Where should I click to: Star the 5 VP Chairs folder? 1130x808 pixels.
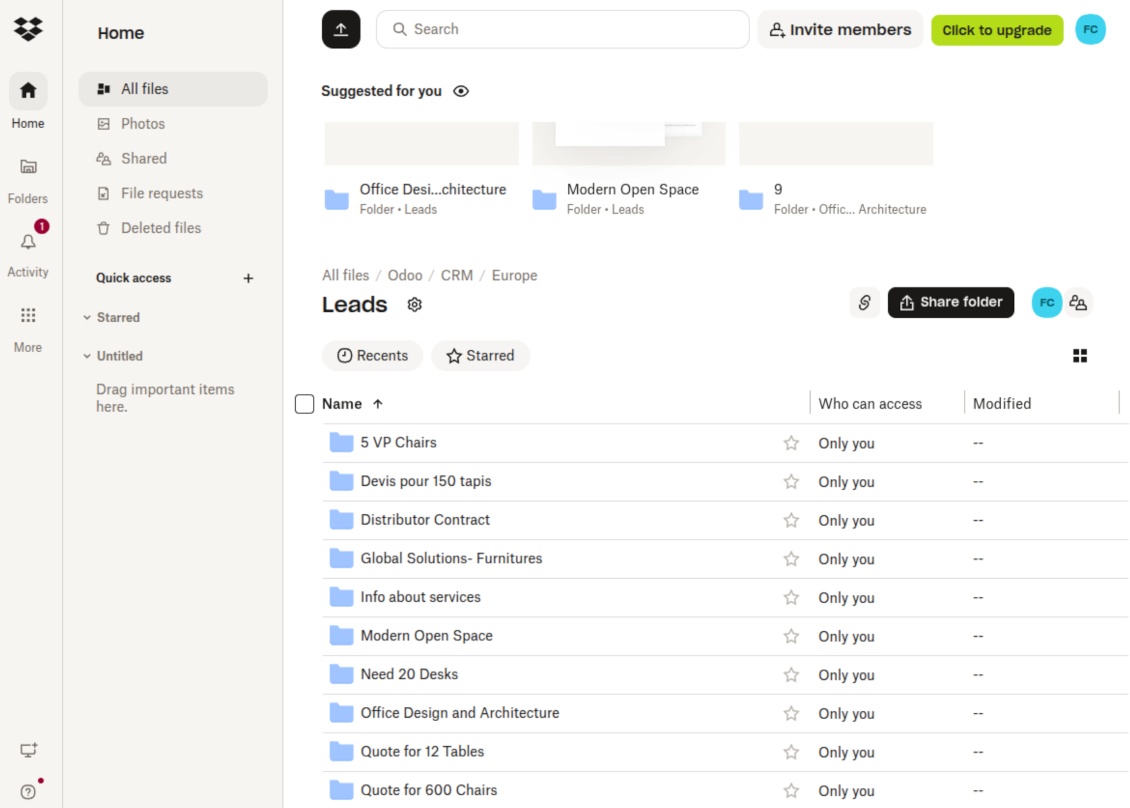tap(791, 443)
